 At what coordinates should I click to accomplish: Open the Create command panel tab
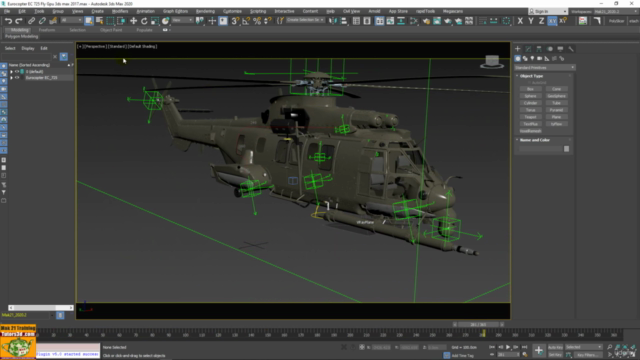tap(518, 49)
